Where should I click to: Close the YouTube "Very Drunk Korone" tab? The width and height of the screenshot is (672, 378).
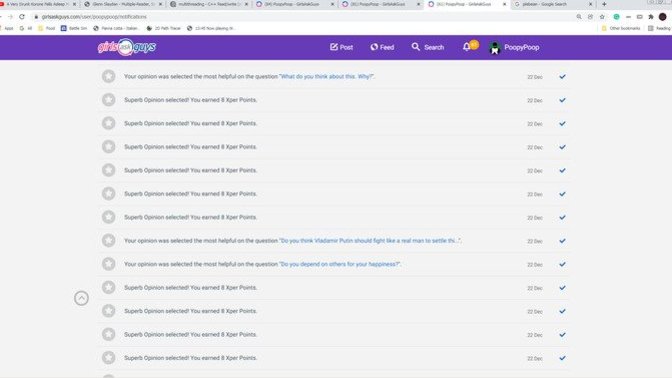[x=74, y=4]
